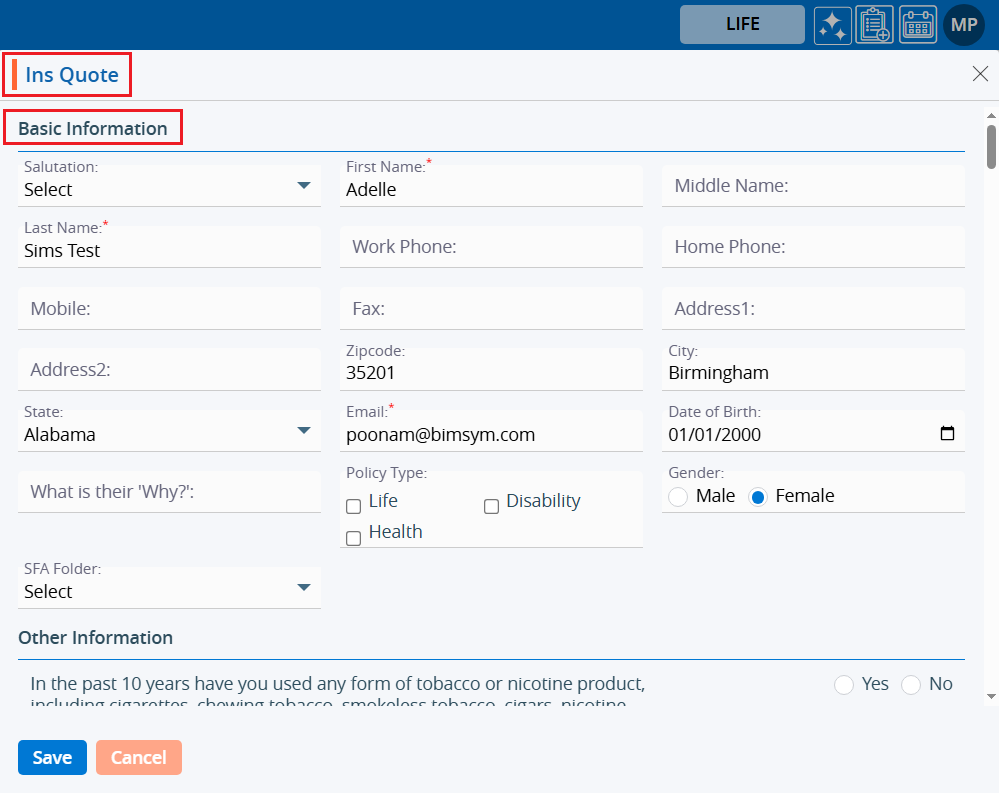Open the State dropdown showing Alabama
999x793 pixels.
click(304, 431)
